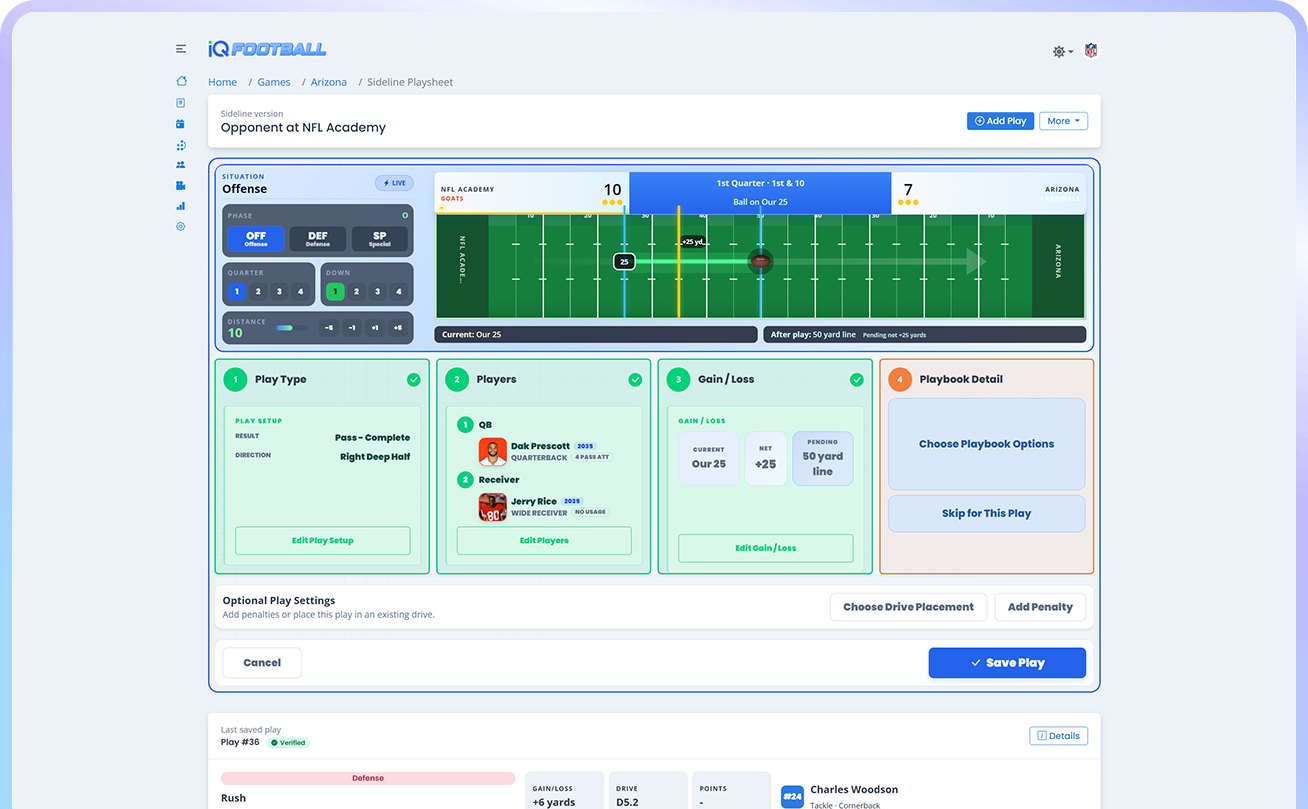Viewport: 1308px width, 809px height.
Task: Go to Games breadcrumb
Action: pyautogui.click(x=274, y=82)
